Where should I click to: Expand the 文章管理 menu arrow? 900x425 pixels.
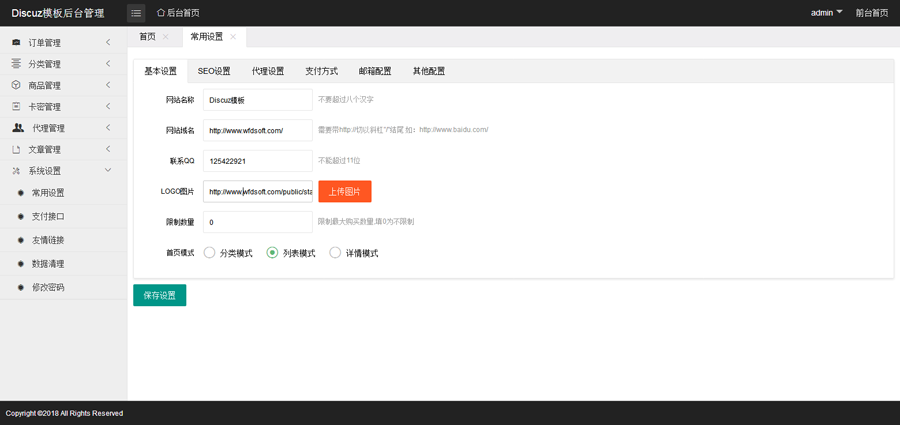pos(108,149)
